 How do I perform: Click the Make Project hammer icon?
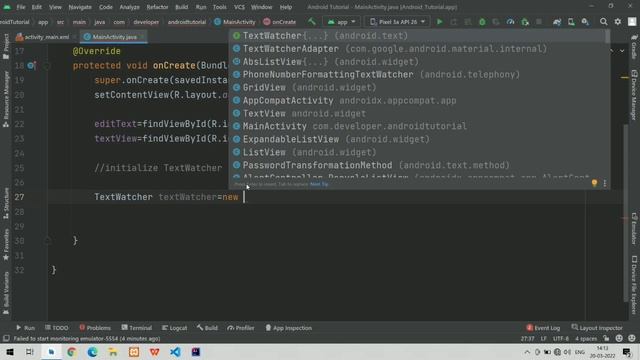point(312,22)
